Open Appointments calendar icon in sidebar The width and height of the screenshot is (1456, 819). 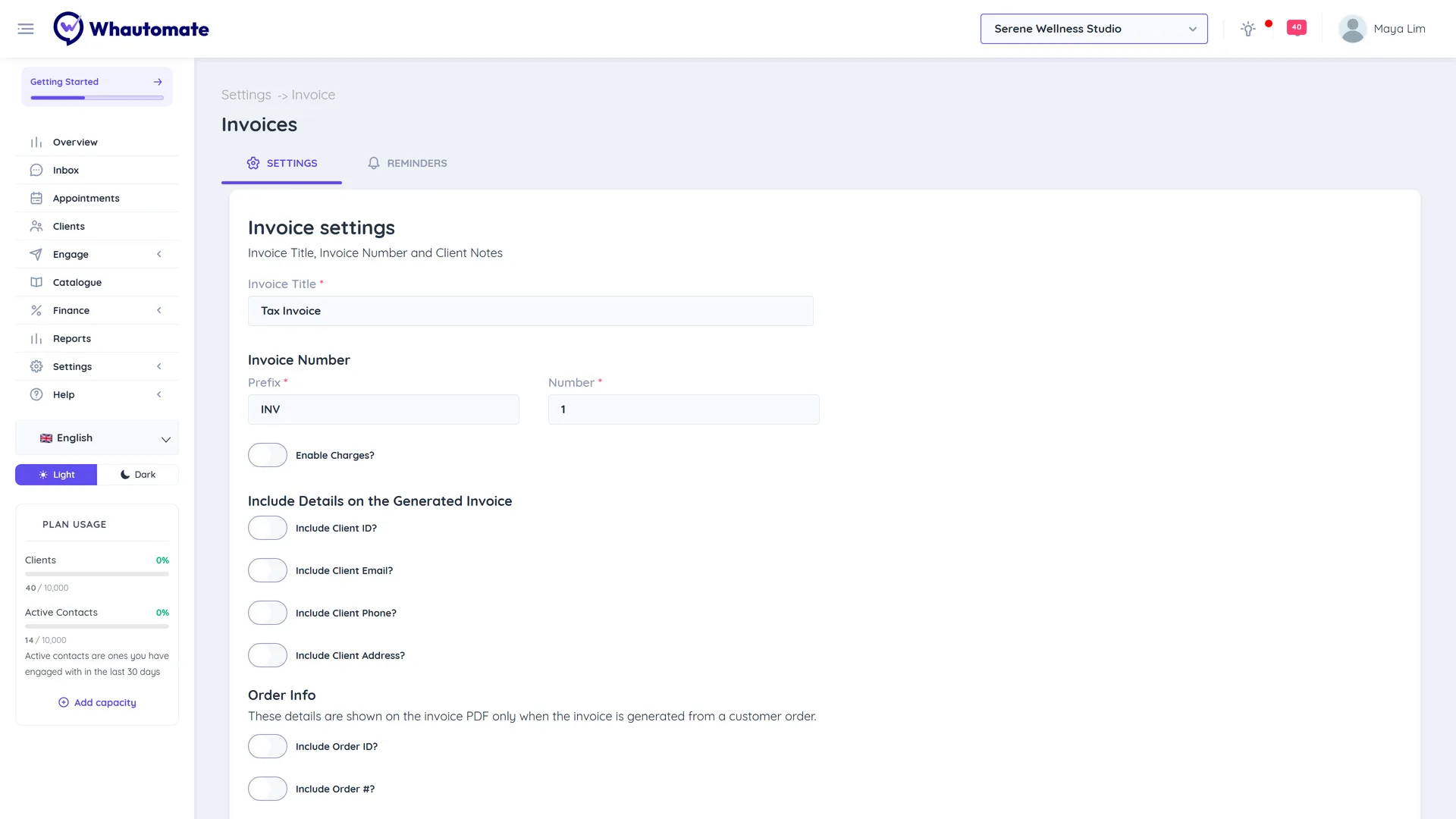point(36,199)
